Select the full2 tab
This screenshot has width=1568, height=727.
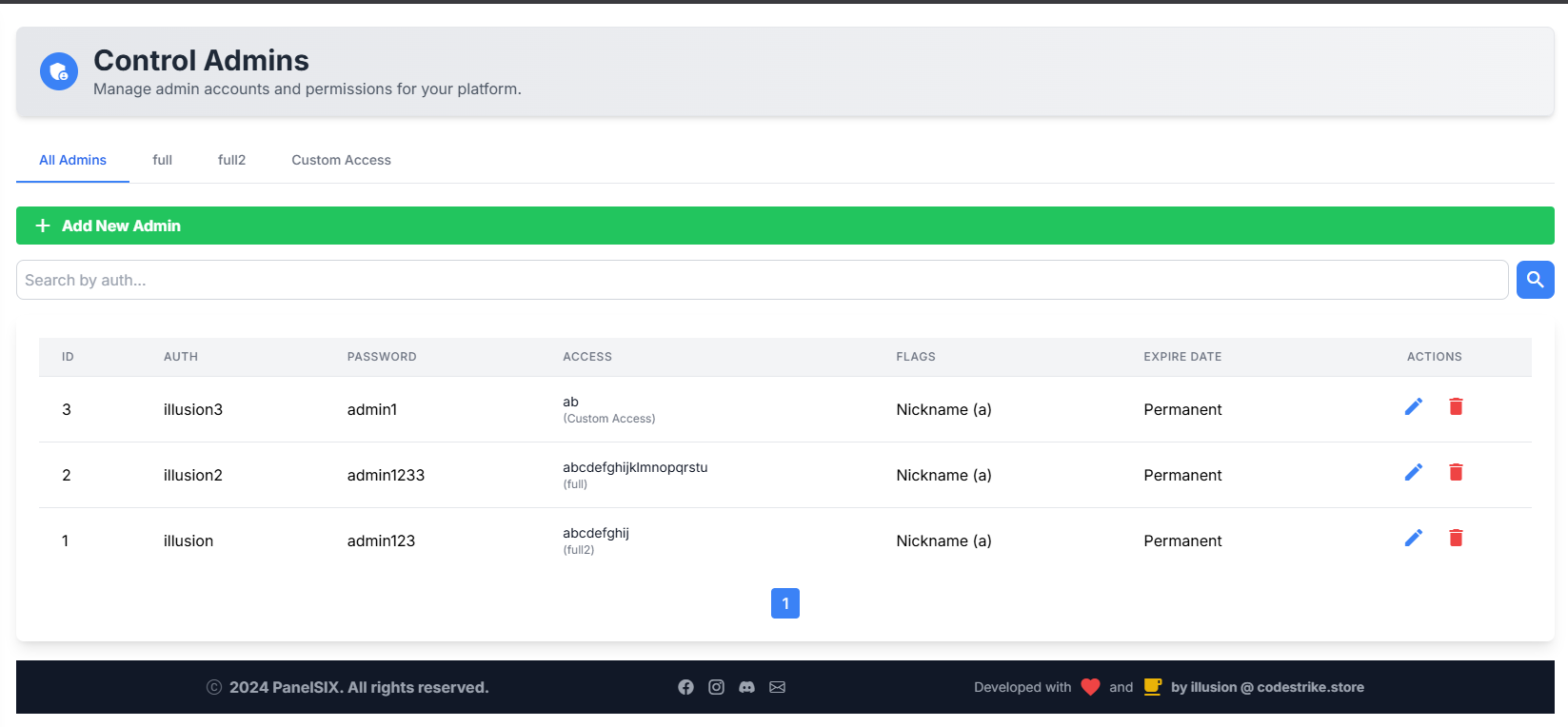[x=231, y=160]
